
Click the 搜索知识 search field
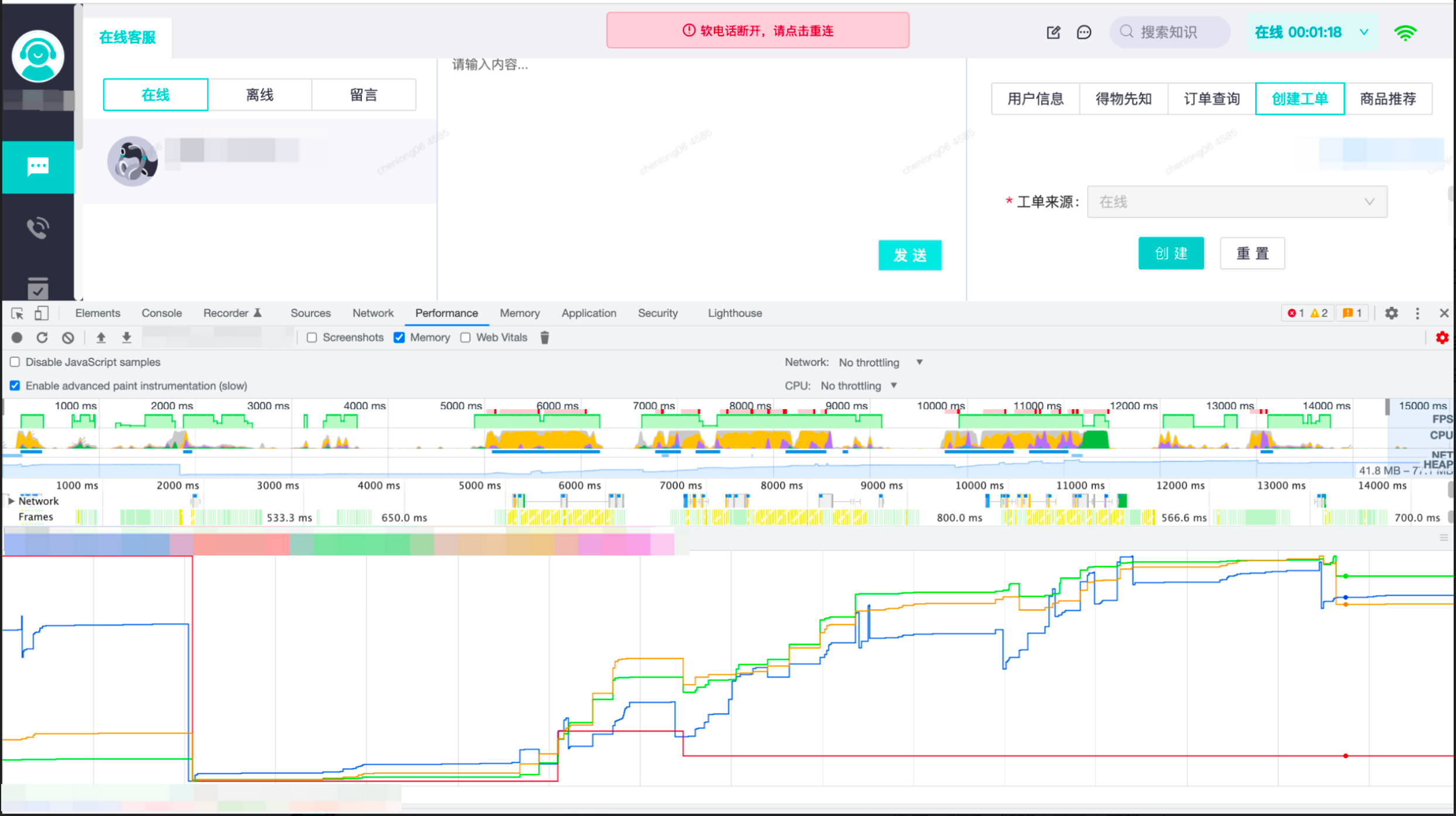coord(1169,32)
